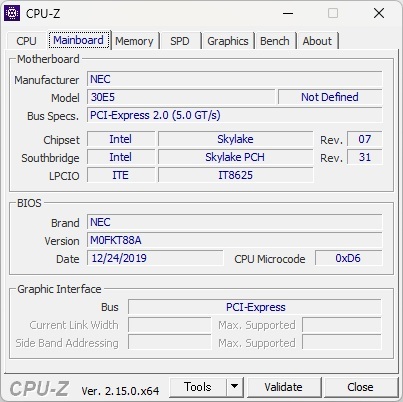
Task: Select the About tab
Action: pyautogui.click(x=317, y=41)
